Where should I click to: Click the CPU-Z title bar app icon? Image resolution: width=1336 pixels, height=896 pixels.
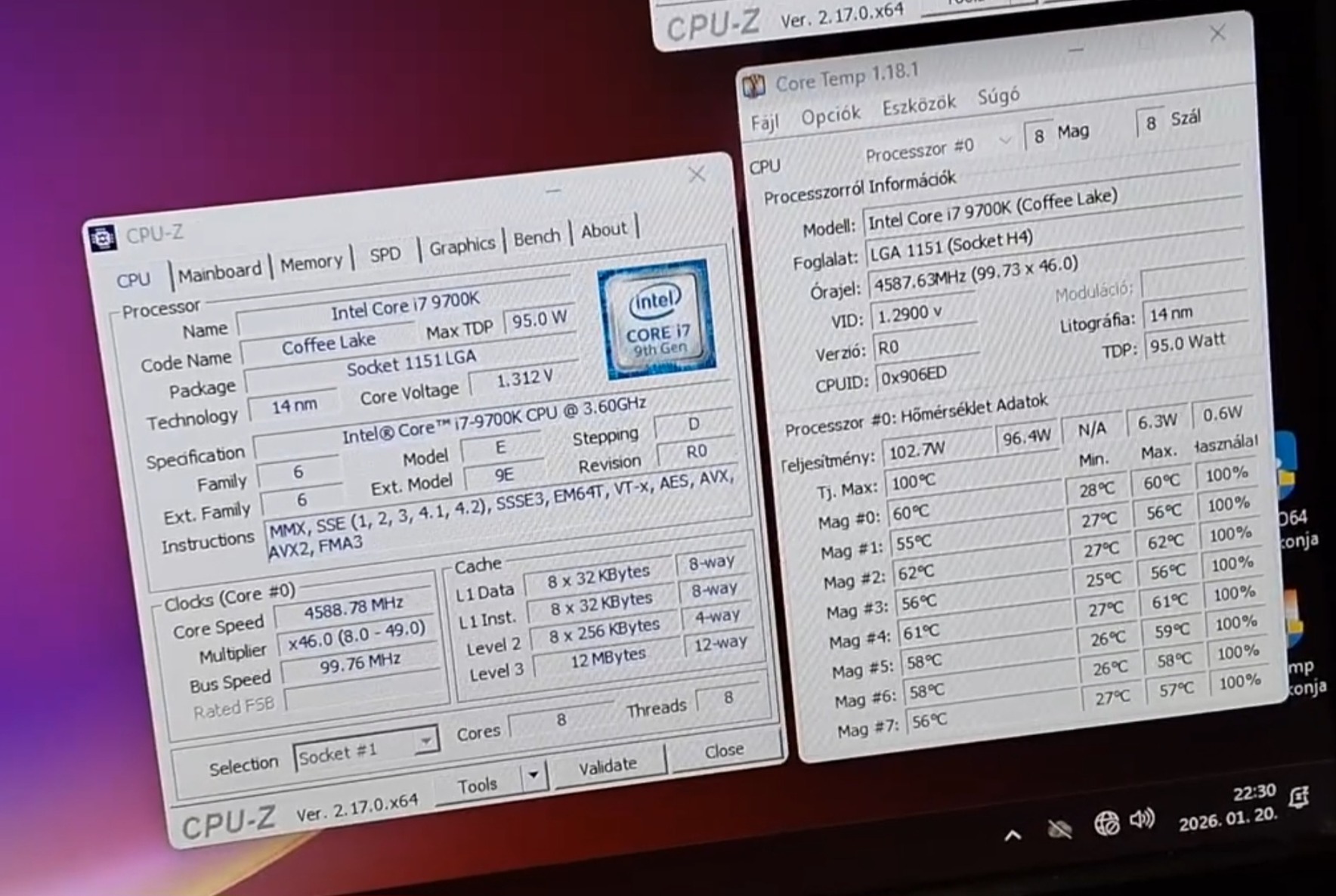(102, 238)
